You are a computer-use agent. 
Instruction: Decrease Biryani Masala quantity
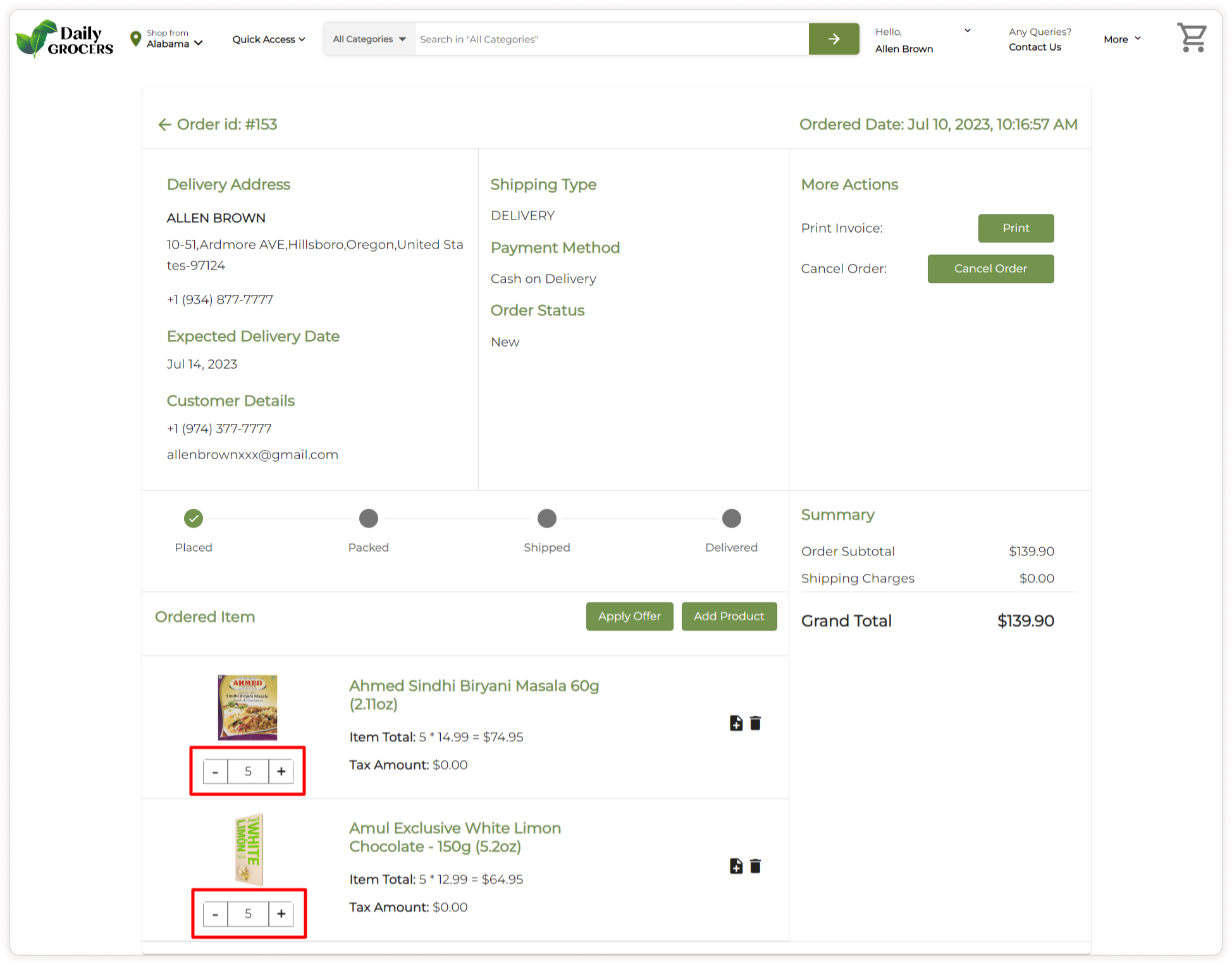point(216,771)
